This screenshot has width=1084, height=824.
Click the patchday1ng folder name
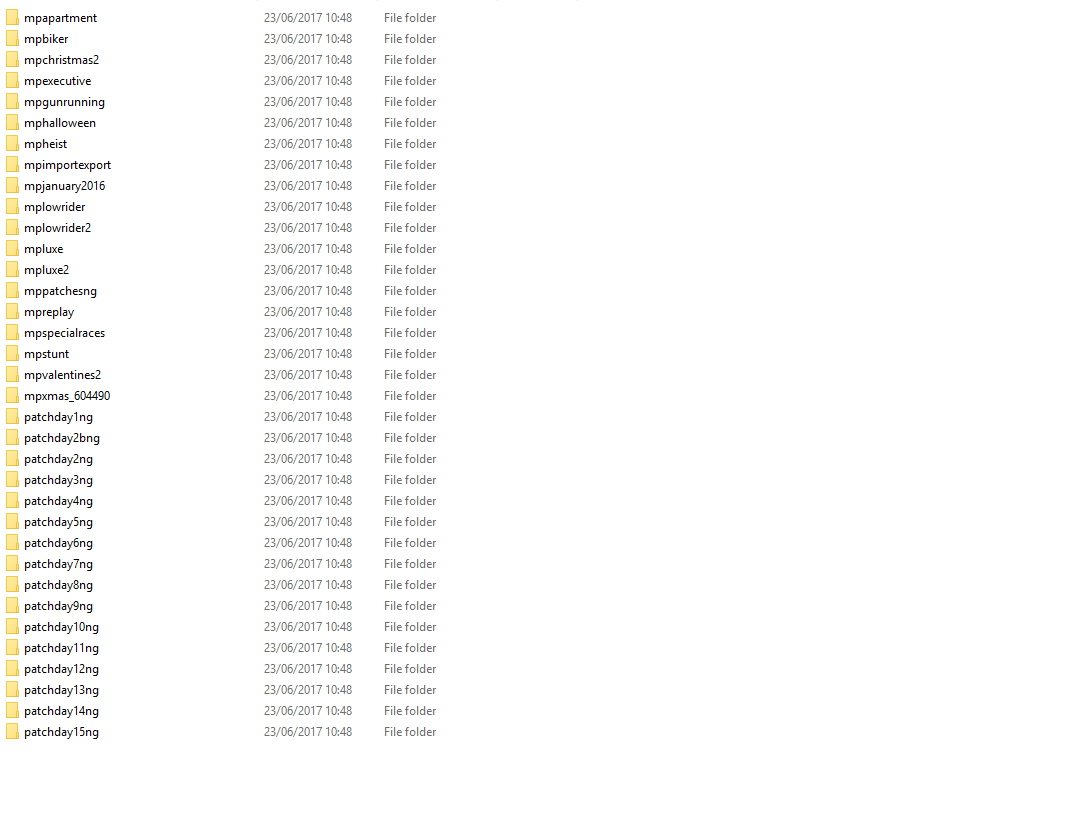(x=58, y=417)
